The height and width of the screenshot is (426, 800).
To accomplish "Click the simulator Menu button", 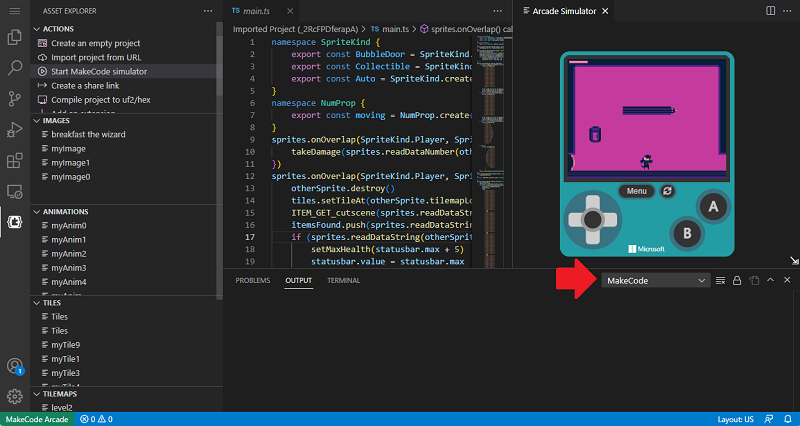I will (x=636, y=191).
